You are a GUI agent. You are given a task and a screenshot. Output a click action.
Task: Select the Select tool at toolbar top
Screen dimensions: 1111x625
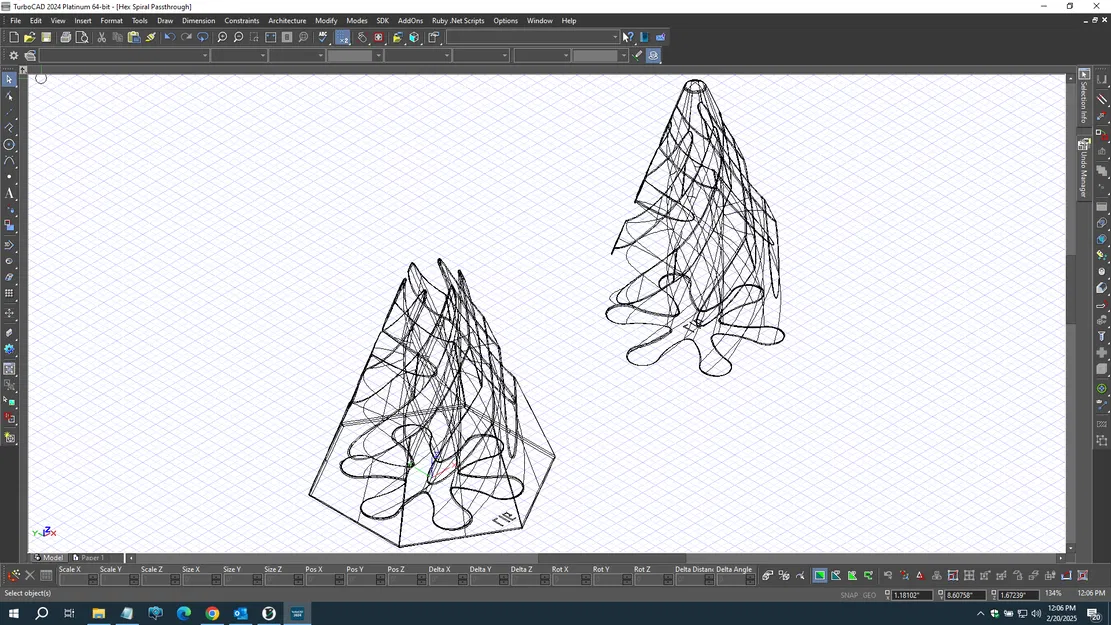tap(8, 78)
